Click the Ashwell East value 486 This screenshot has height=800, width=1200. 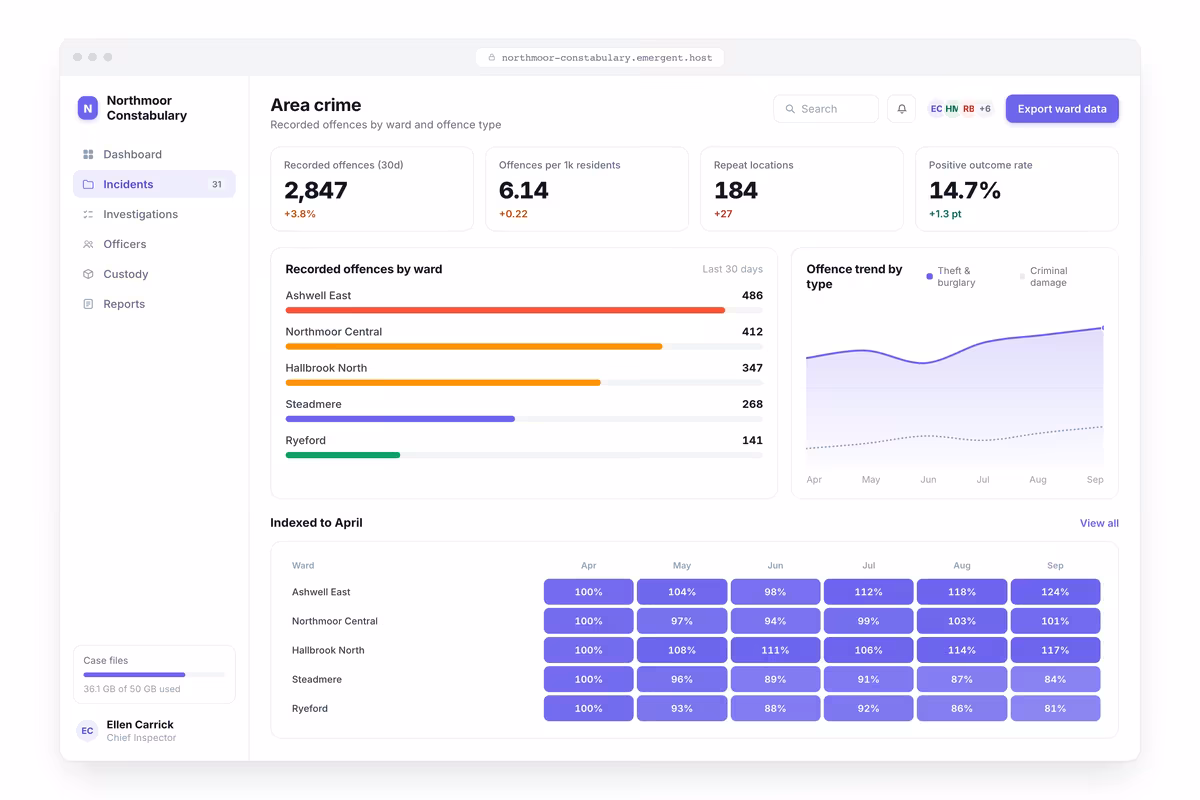pos(752,296)
